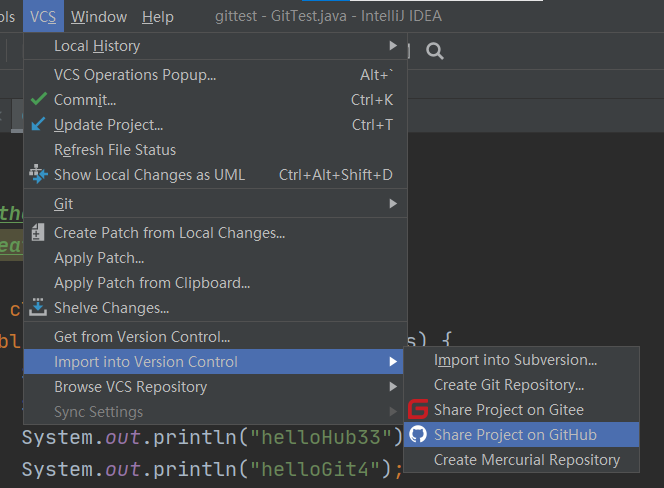Choose Create Mercurial Repository
664x488 pixels.
point(522,460)
